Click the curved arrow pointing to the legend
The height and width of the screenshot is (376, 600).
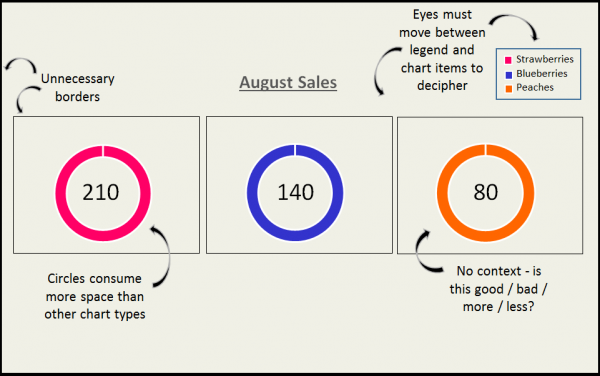point(515,27)
